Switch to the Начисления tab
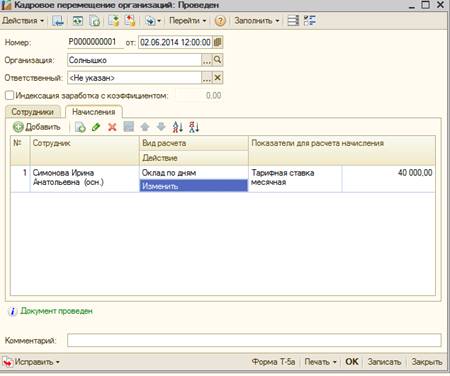450x376 pixels. coord(94,112)
